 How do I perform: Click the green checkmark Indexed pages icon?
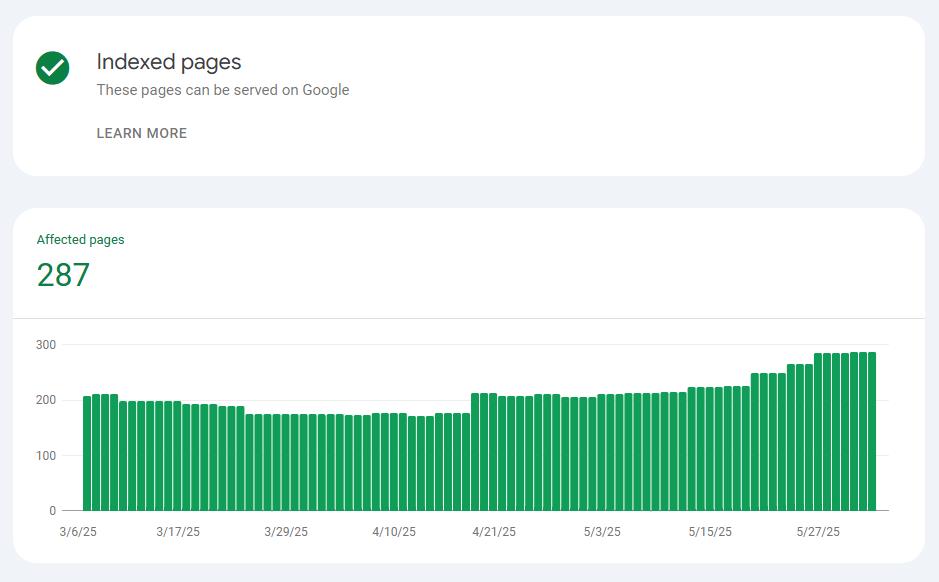pos(53,68)
